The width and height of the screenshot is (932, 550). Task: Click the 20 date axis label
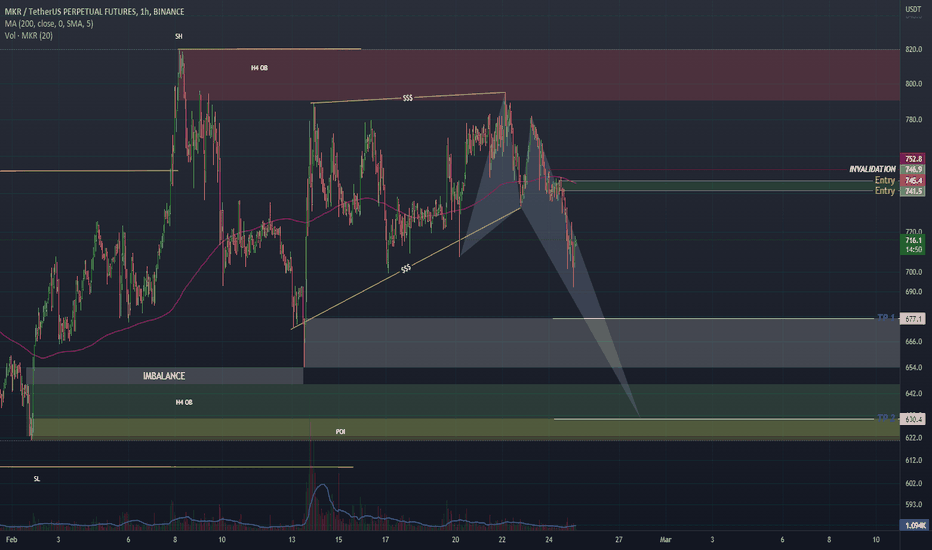coord(455,540)
